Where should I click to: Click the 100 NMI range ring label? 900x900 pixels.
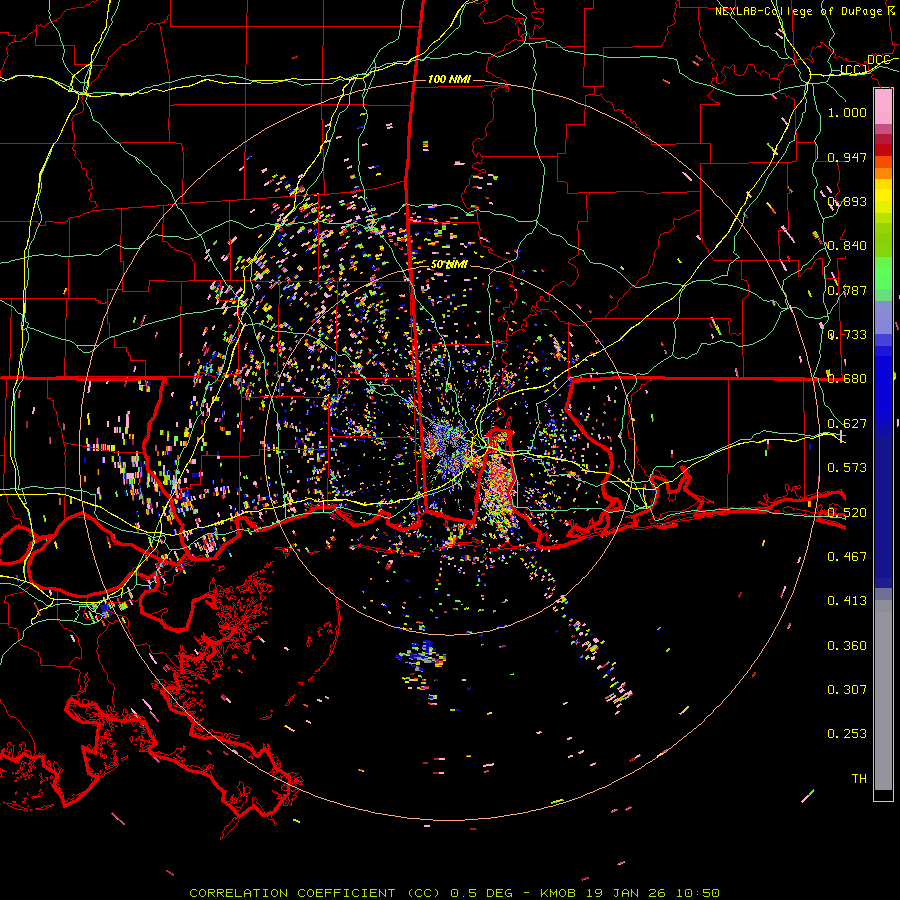click(x=449, y=79)
